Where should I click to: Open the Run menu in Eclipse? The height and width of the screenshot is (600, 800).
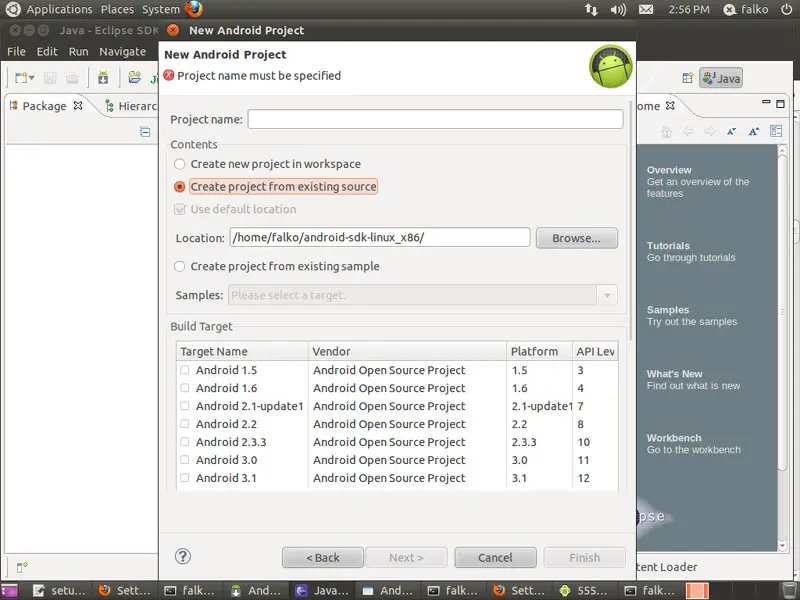[79, 52]
